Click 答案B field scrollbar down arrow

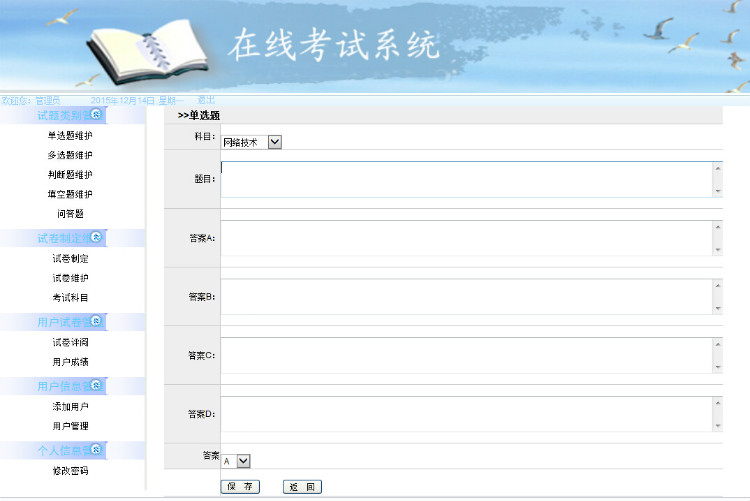pyautogui.click(x=717, y=309)
